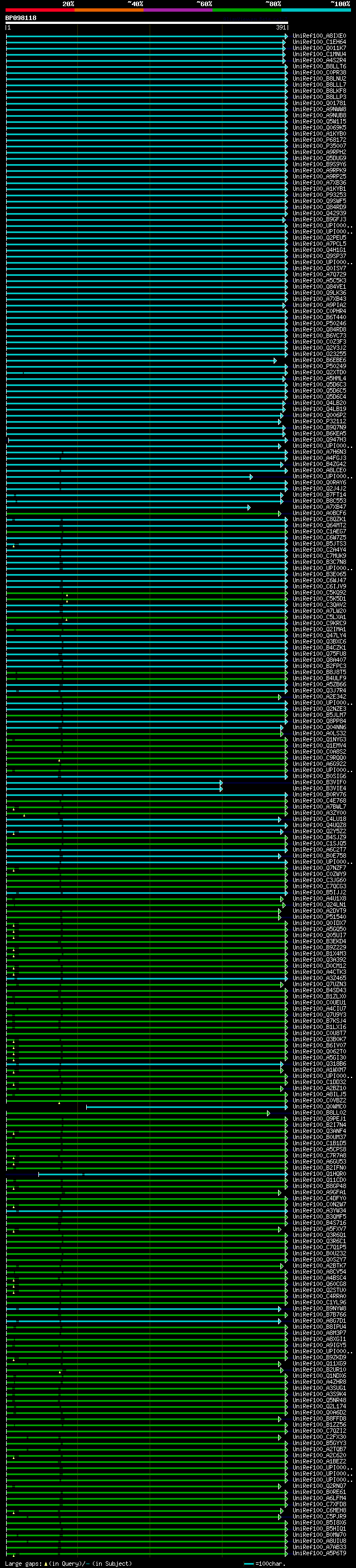Click the short alignment bar for UniRef100_B3VIF0
Screen dimensions: 356x1568
point(115,783)
